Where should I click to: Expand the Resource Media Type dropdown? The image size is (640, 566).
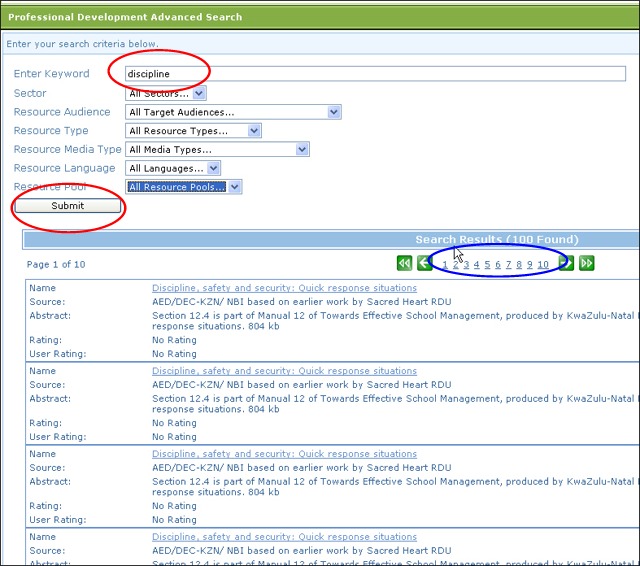(218, 149)
